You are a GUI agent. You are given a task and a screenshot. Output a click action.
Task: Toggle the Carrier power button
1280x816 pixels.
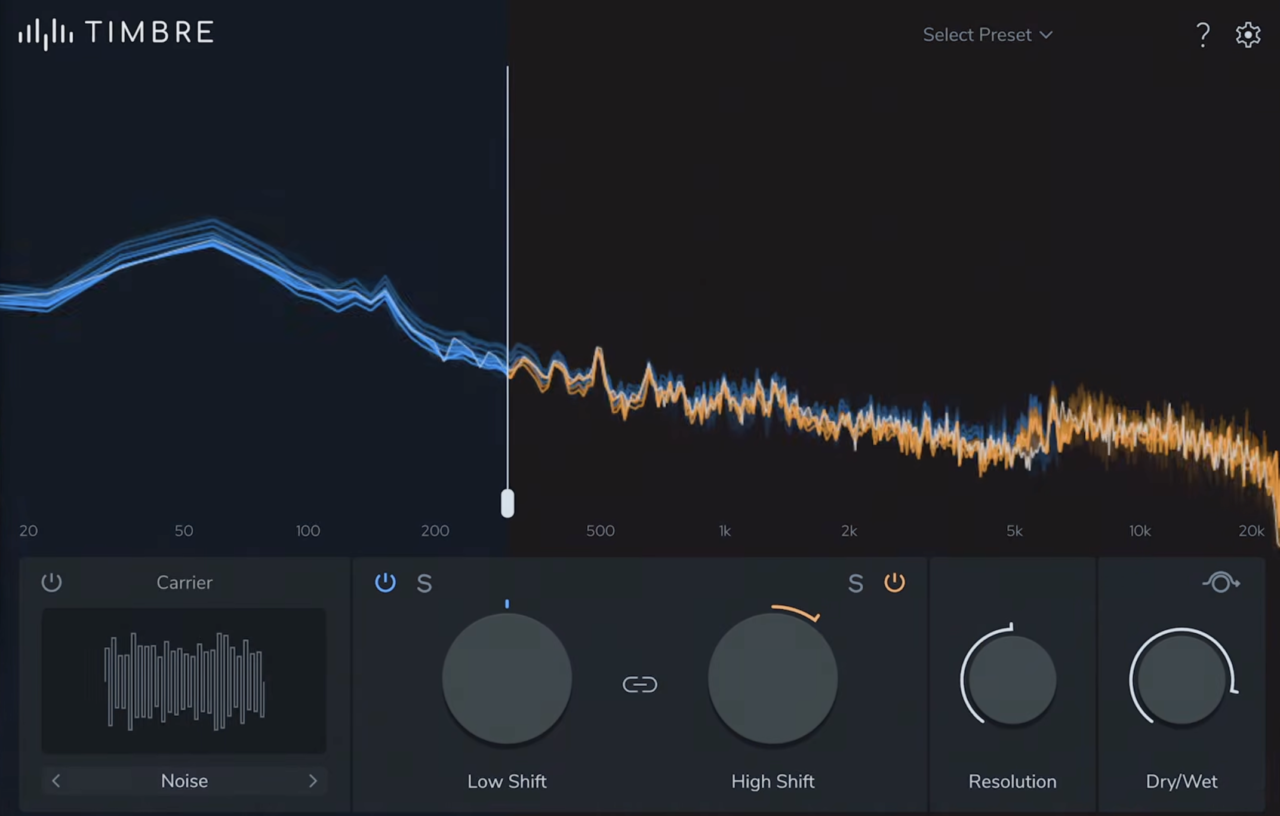(x=52, y=582)
